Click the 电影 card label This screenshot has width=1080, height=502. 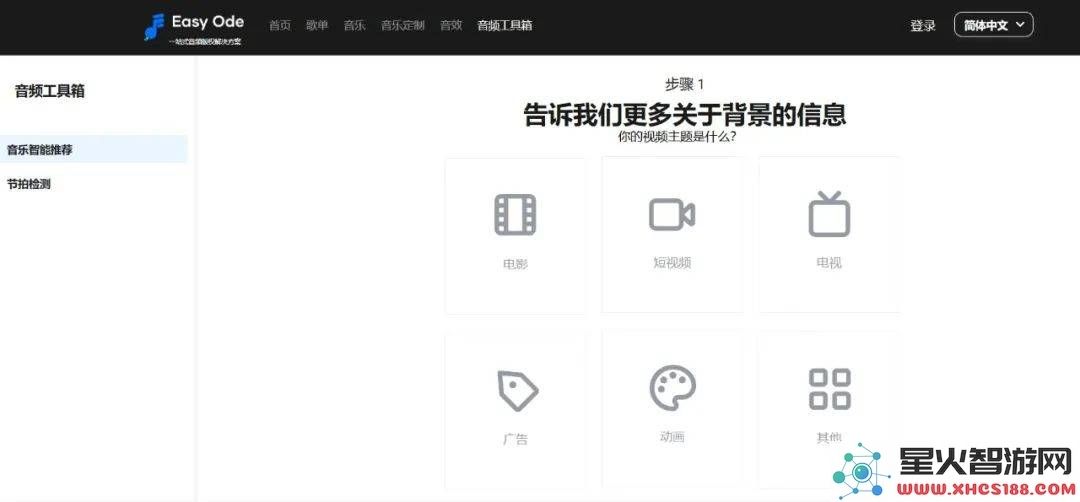click(x=515, y=264)
